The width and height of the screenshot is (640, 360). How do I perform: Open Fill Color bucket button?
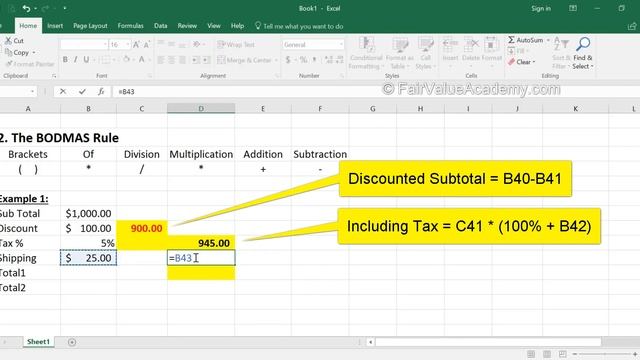pos(127,60)
